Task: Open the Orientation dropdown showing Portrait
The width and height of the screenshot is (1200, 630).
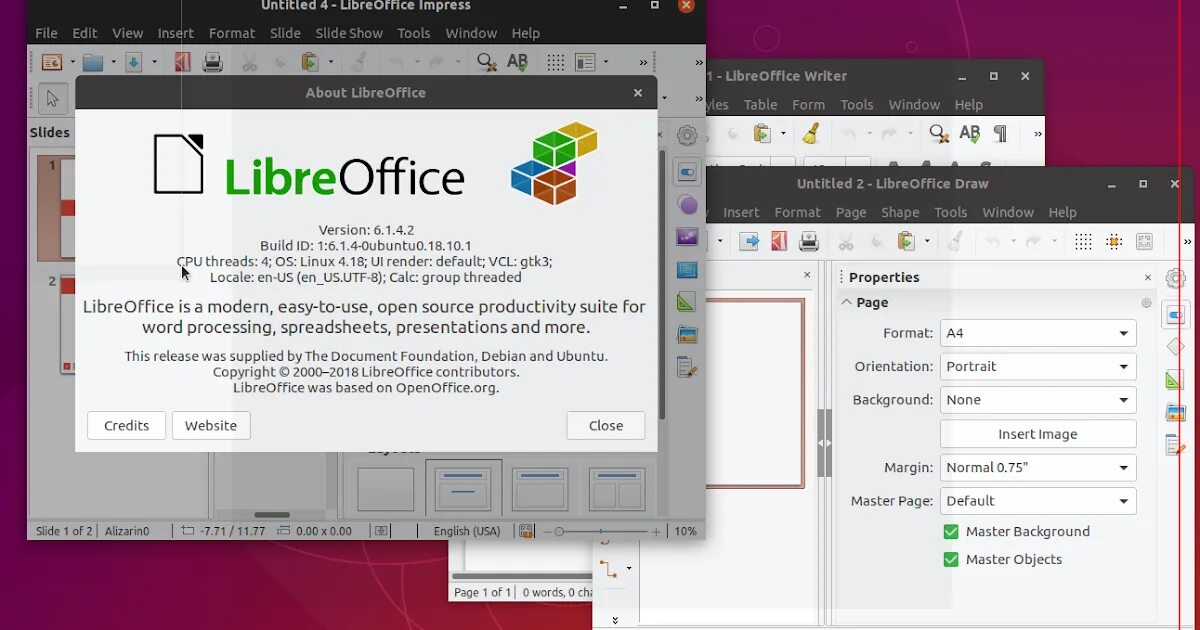Action: (x=1038, y=366)
